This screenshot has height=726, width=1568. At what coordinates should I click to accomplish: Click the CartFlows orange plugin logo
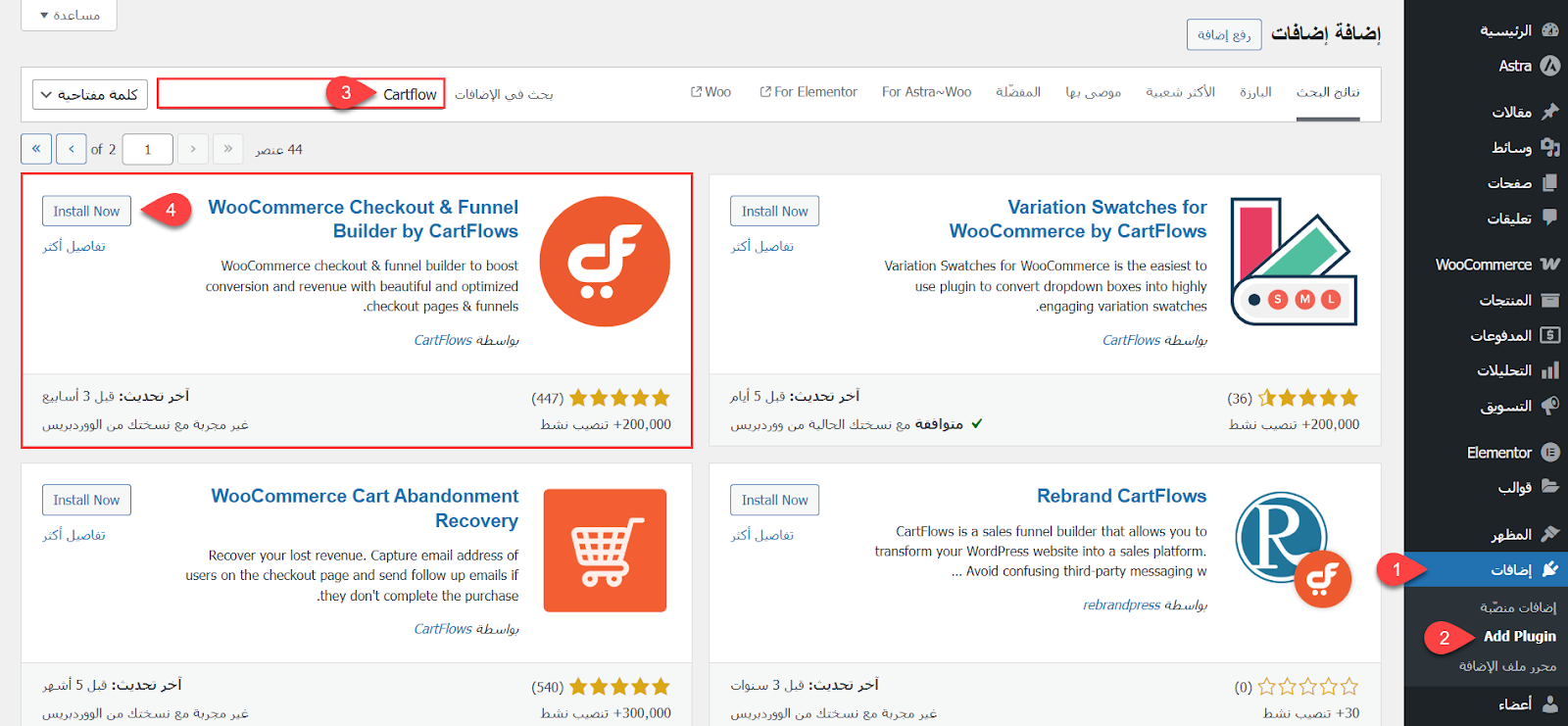tap(605, 262)
